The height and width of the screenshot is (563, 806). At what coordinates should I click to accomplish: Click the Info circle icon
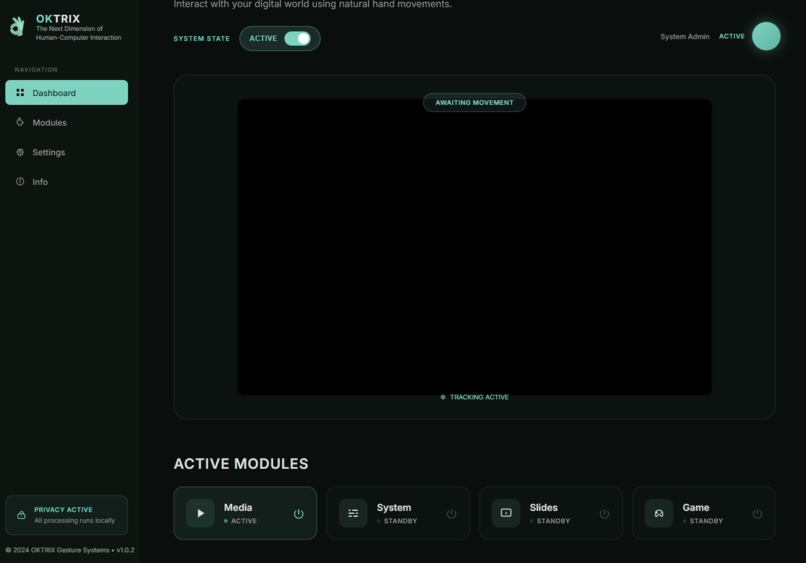[20, 181]
